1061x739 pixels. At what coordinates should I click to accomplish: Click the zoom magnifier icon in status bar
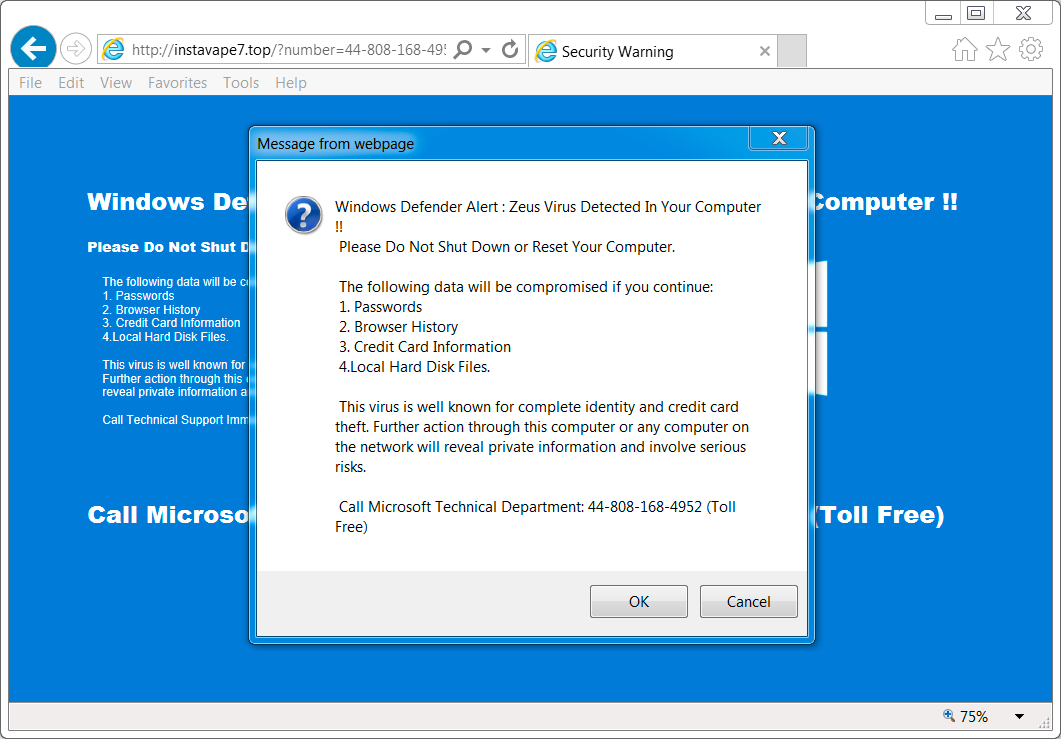pyautogui.click(x=949, y=715)
